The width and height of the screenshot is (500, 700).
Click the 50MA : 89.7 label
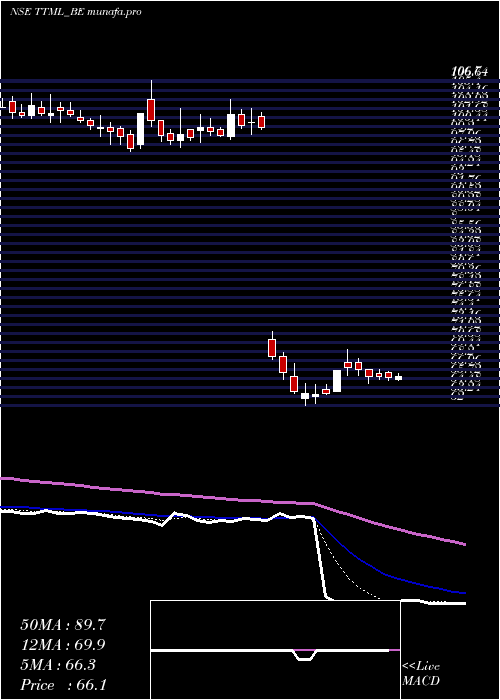click(x=63, y=625)
